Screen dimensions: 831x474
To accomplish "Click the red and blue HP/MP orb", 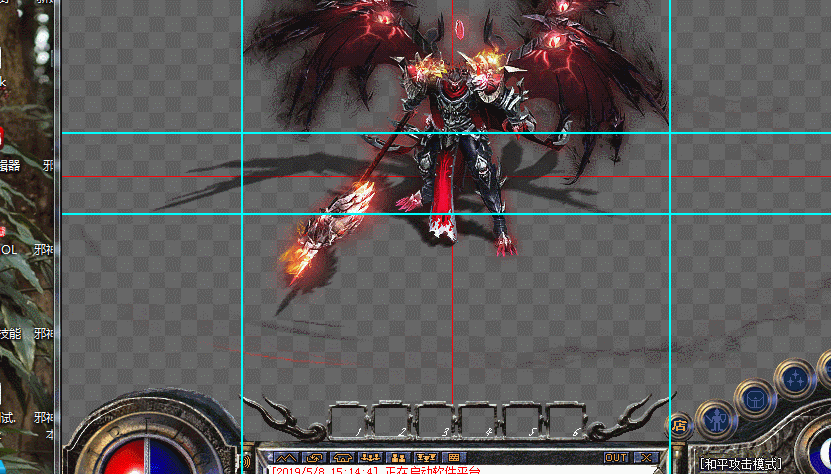I will tap(145, 456).
